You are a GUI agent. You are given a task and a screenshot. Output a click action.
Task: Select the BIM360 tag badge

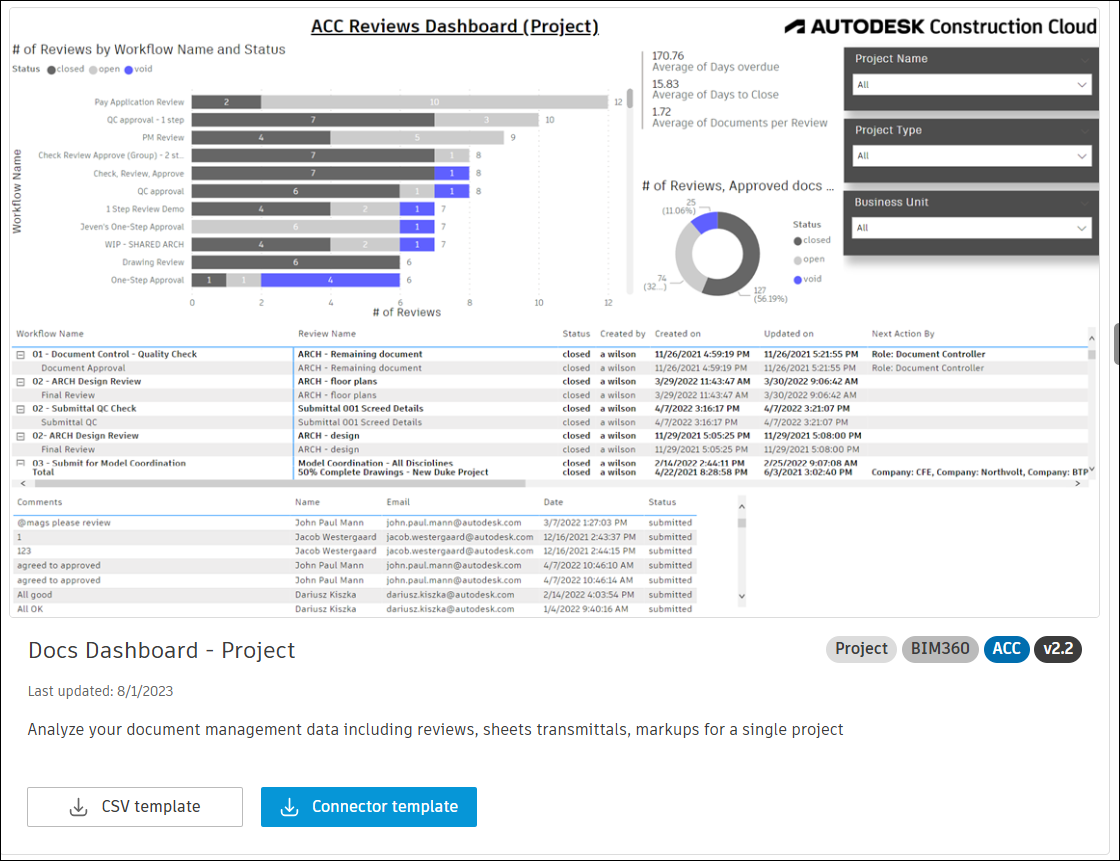939,649
